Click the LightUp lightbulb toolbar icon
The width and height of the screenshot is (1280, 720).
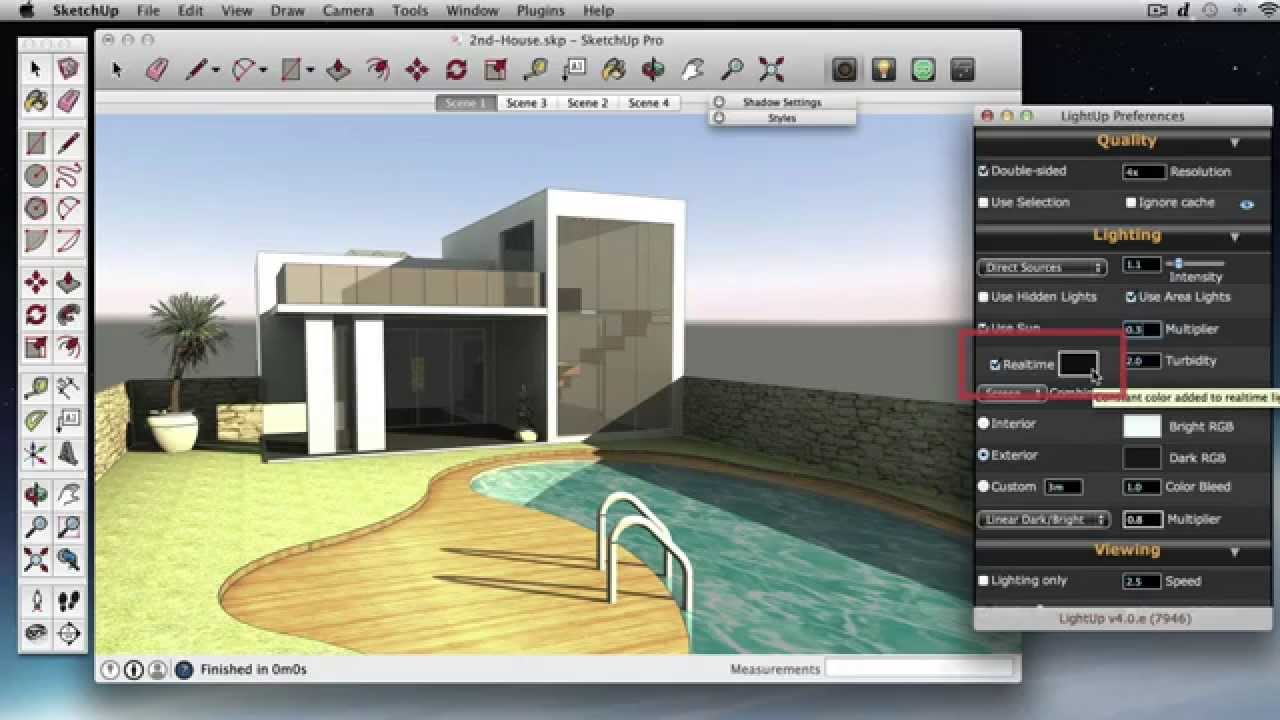click(883, 69)
